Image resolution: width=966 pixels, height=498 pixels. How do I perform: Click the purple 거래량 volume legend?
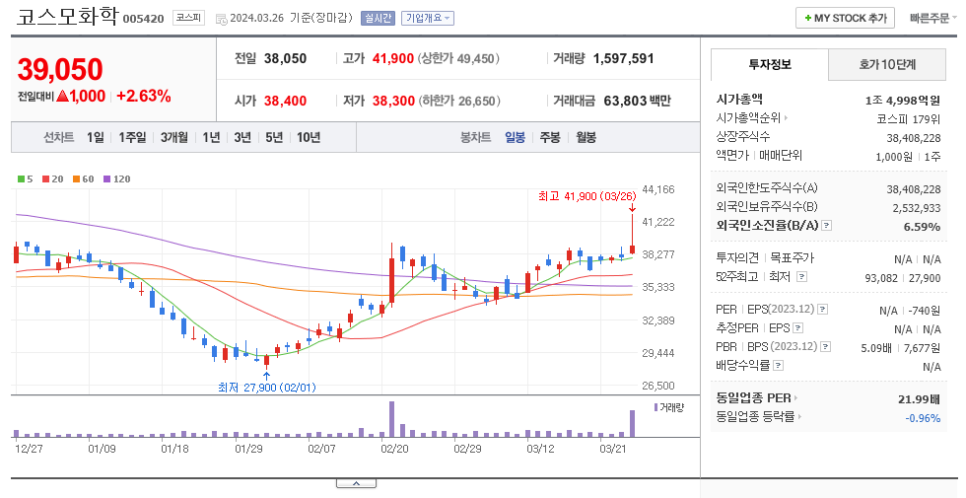pos(669,407)
